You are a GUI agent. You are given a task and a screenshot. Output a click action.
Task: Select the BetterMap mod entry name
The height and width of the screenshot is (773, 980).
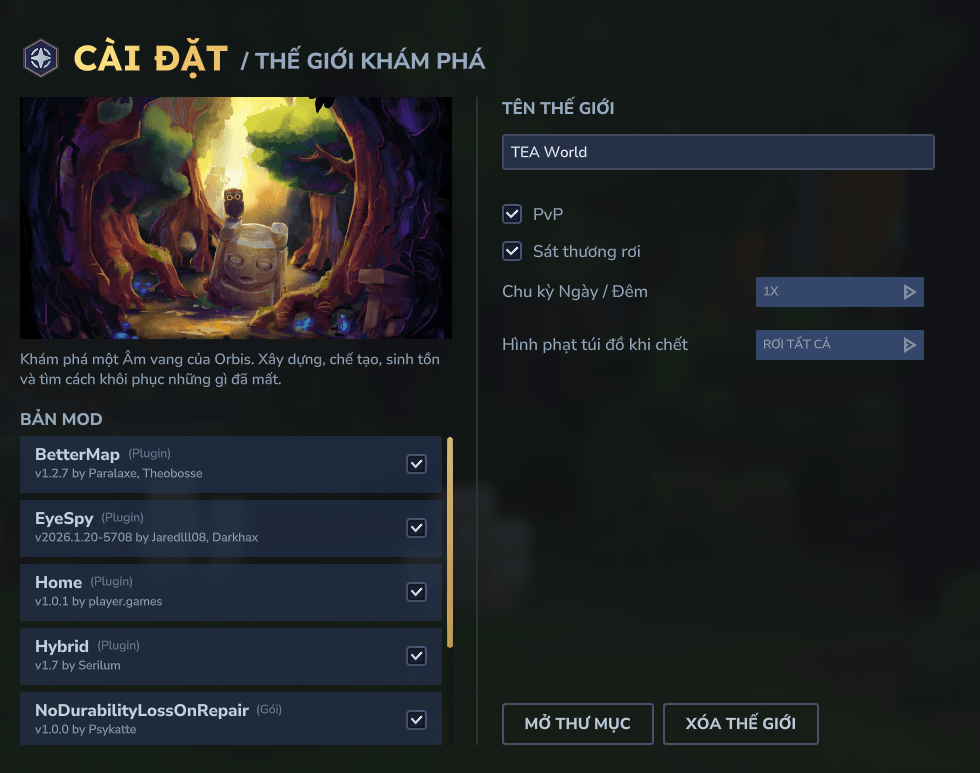[x=77, y=455]
